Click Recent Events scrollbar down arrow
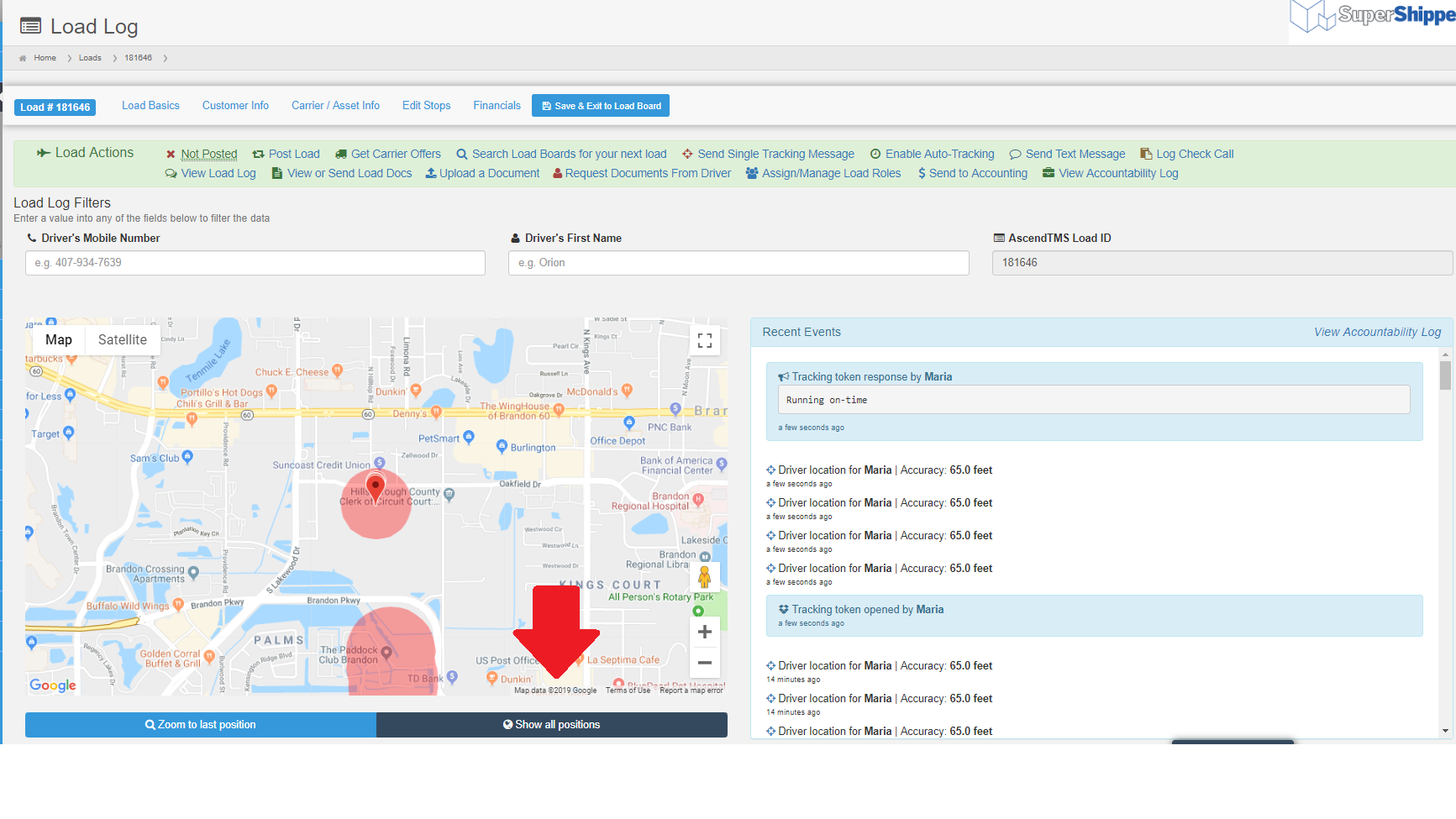This screenshot has height=819, width=1456. click(x=1445, y=731)
